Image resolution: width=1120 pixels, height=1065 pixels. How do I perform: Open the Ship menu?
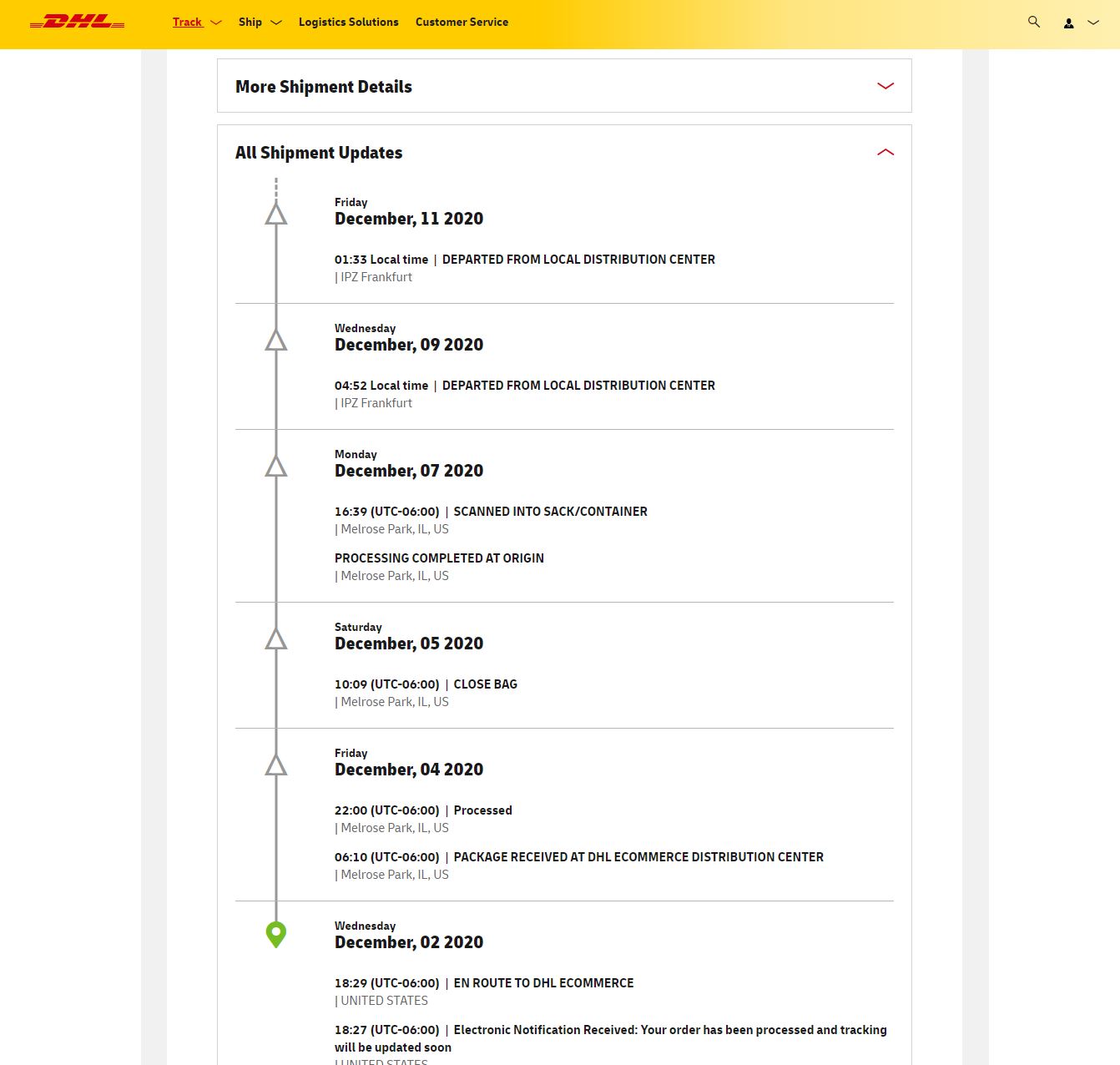coord(250,22)
